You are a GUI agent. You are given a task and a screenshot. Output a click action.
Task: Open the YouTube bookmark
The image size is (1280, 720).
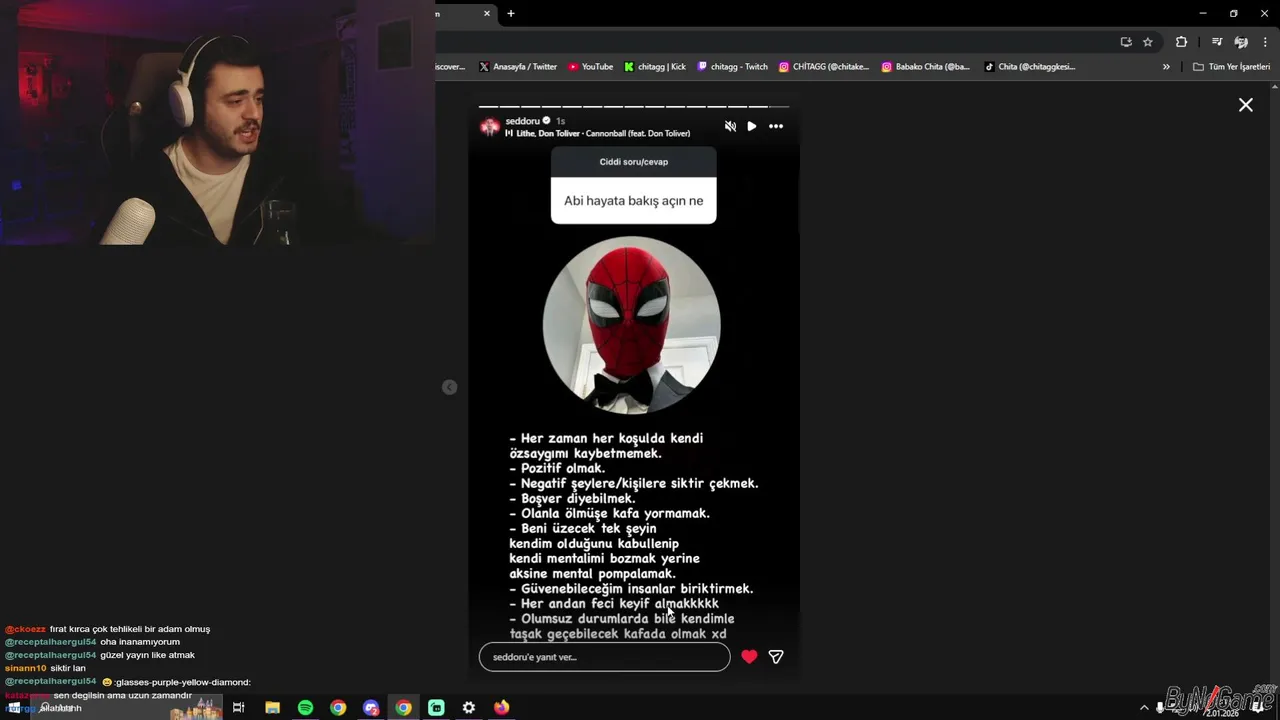click(590, 67)
